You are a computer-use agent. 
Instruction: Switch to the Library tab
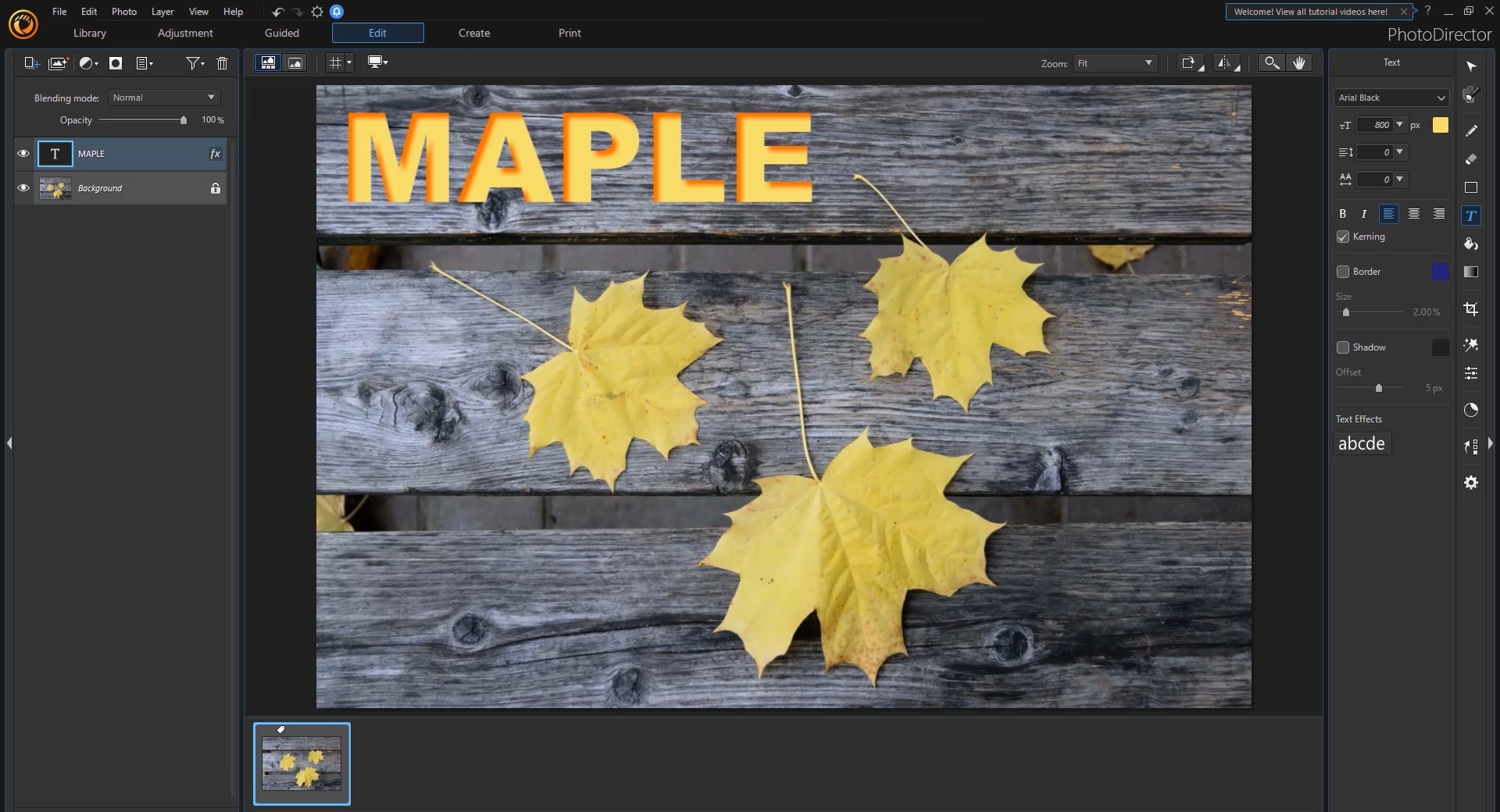(88, 33)
